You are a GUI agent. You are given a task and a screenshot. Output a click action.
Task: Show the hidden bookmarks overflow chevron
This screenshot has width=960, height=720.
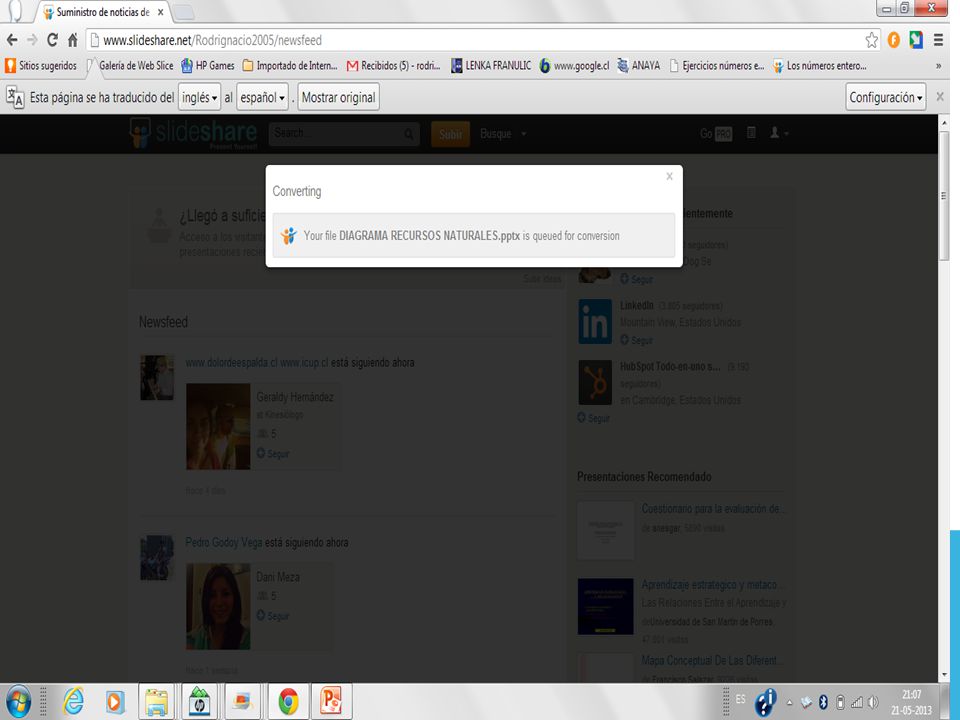tap(938, 66)
